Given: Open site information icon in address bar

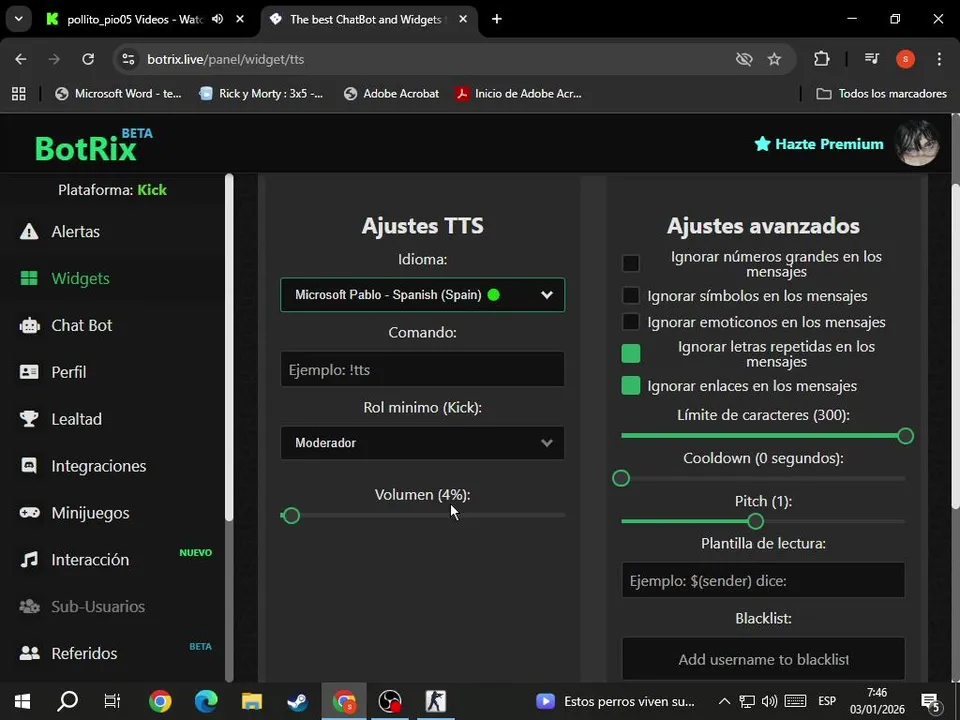Looking at the screenshot, I should point(129,59).
